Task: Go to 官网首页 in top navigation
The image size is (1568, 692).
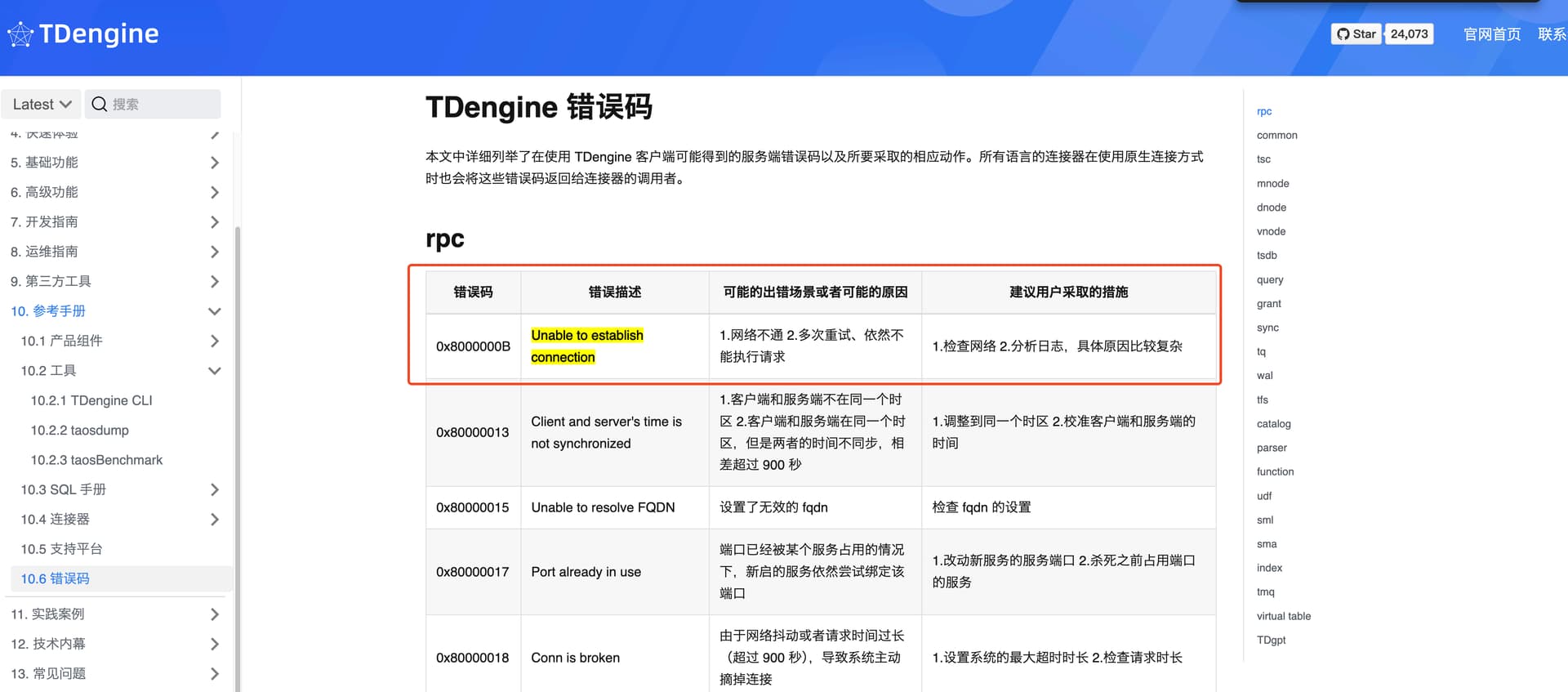Action: (x=1492, y=34)
